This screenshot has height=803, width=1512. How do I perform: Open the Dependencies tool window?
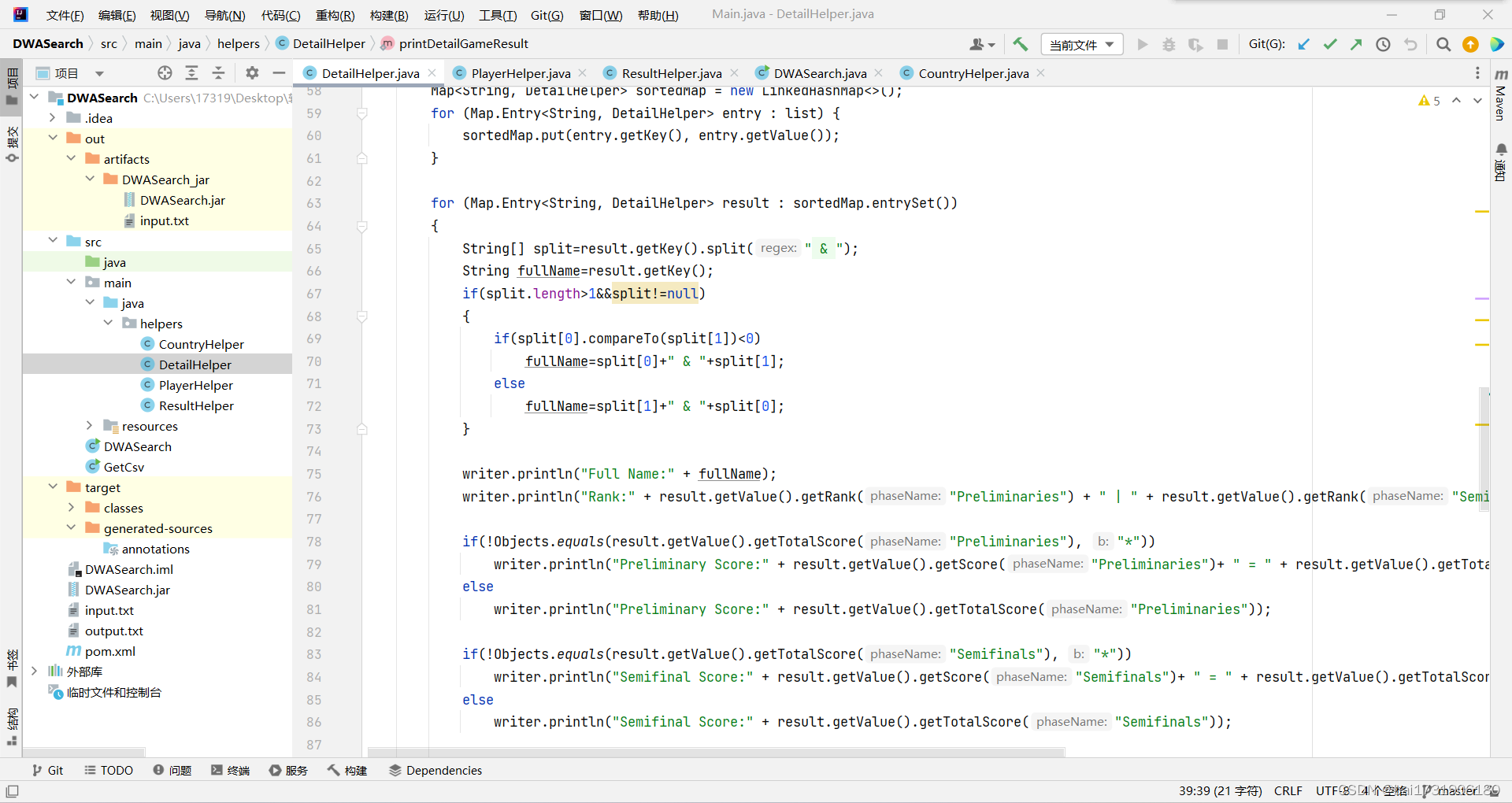[x=435, y=770]
